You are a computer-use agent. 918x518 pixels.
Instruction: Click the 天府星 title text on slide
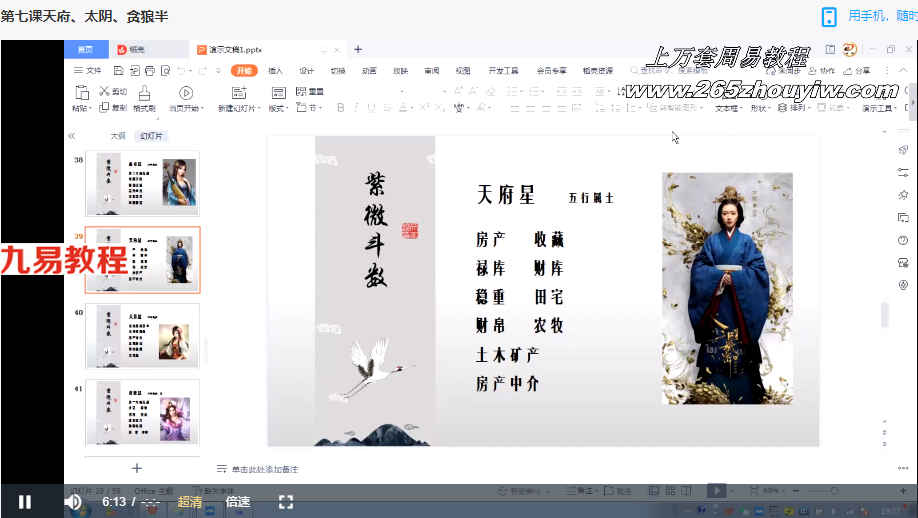click(x=506, y=194)
